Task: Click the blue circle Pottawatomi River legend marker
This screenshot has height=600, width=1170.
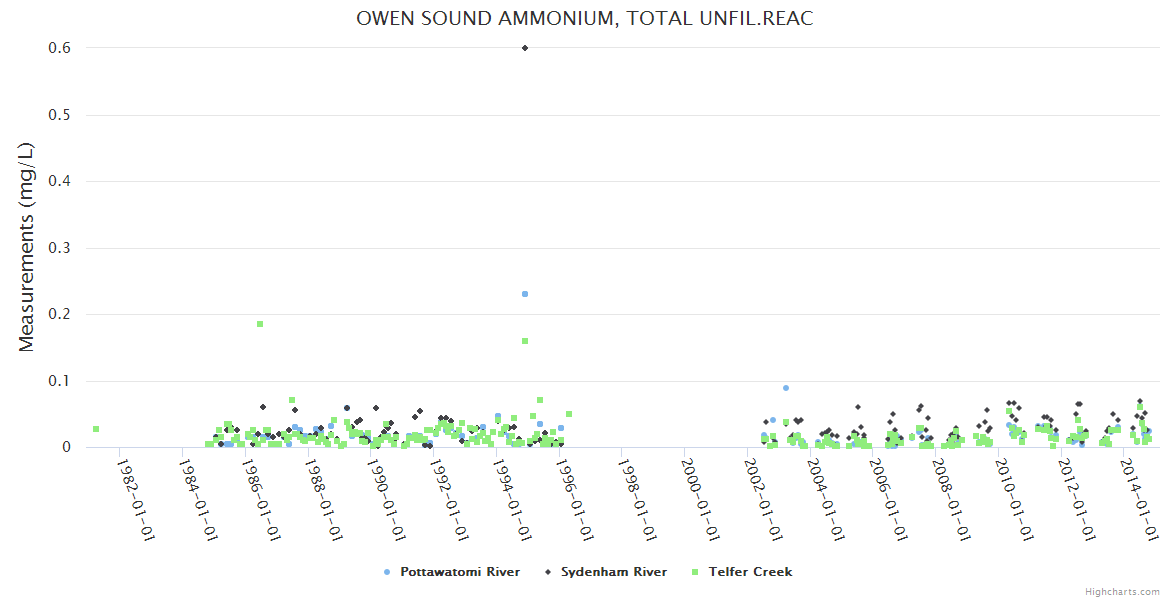Action: click(387, 572)
